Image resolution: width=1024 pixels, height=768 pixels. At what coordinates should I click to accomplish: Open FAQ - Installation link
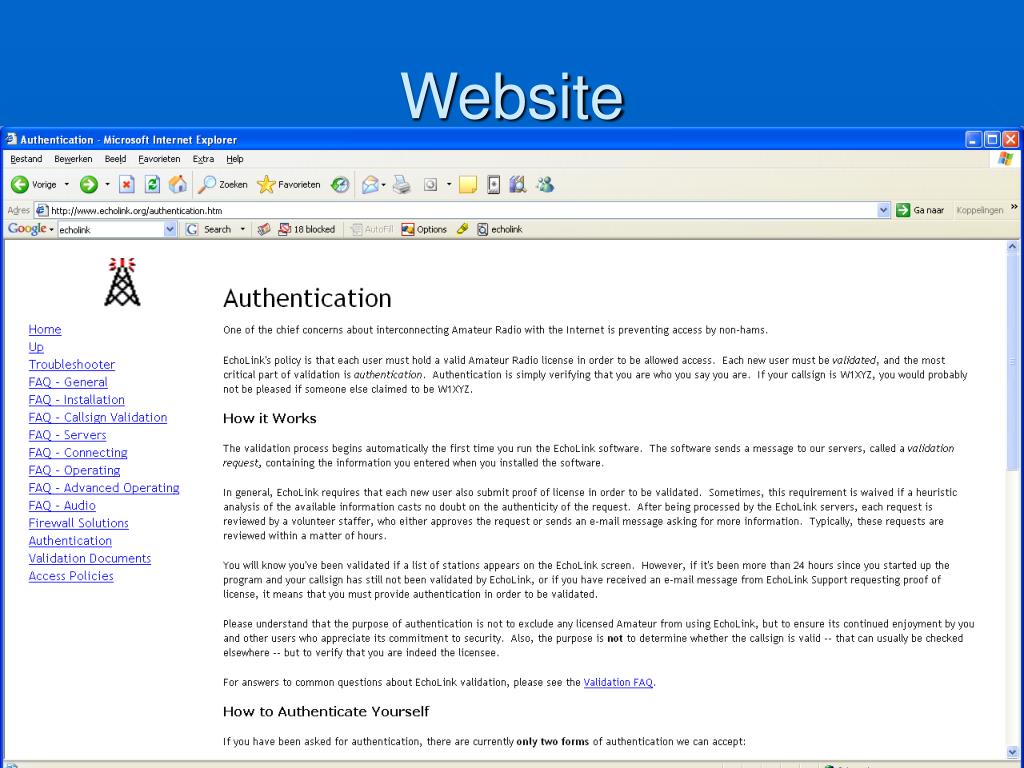[x=76, y=400]
